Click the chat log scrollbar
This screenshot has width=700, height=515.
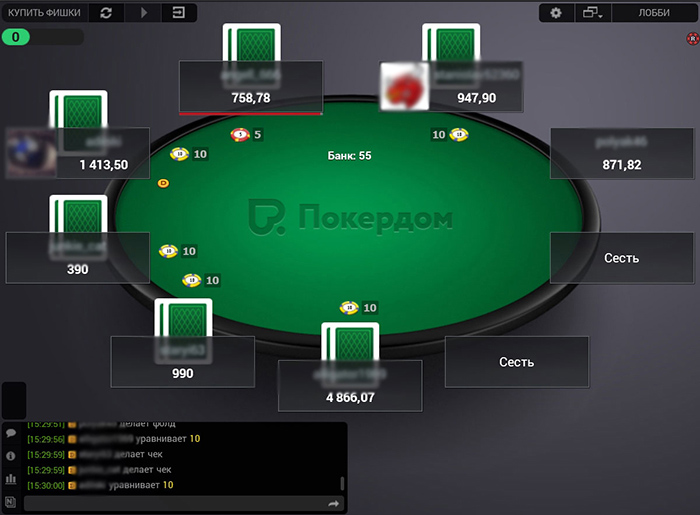pyautogui.click(x=342, y=483)
